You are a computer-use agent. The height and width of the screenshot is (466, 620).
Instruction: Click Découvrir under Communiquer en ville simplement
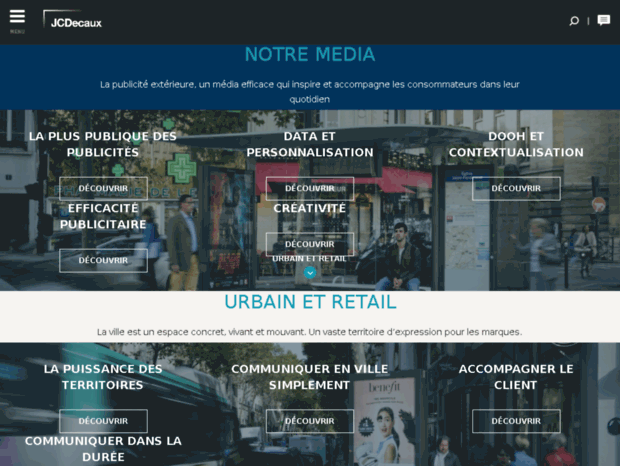[x=310, y=421]
